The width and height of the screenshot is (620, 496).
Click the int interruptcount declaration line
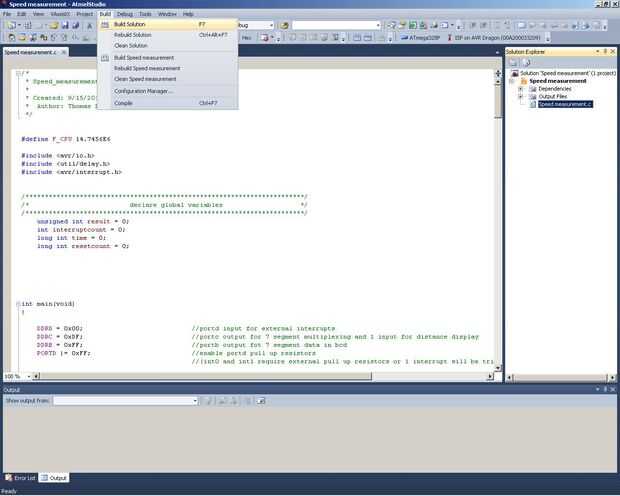pyautogui.click(x=81, y=230)
